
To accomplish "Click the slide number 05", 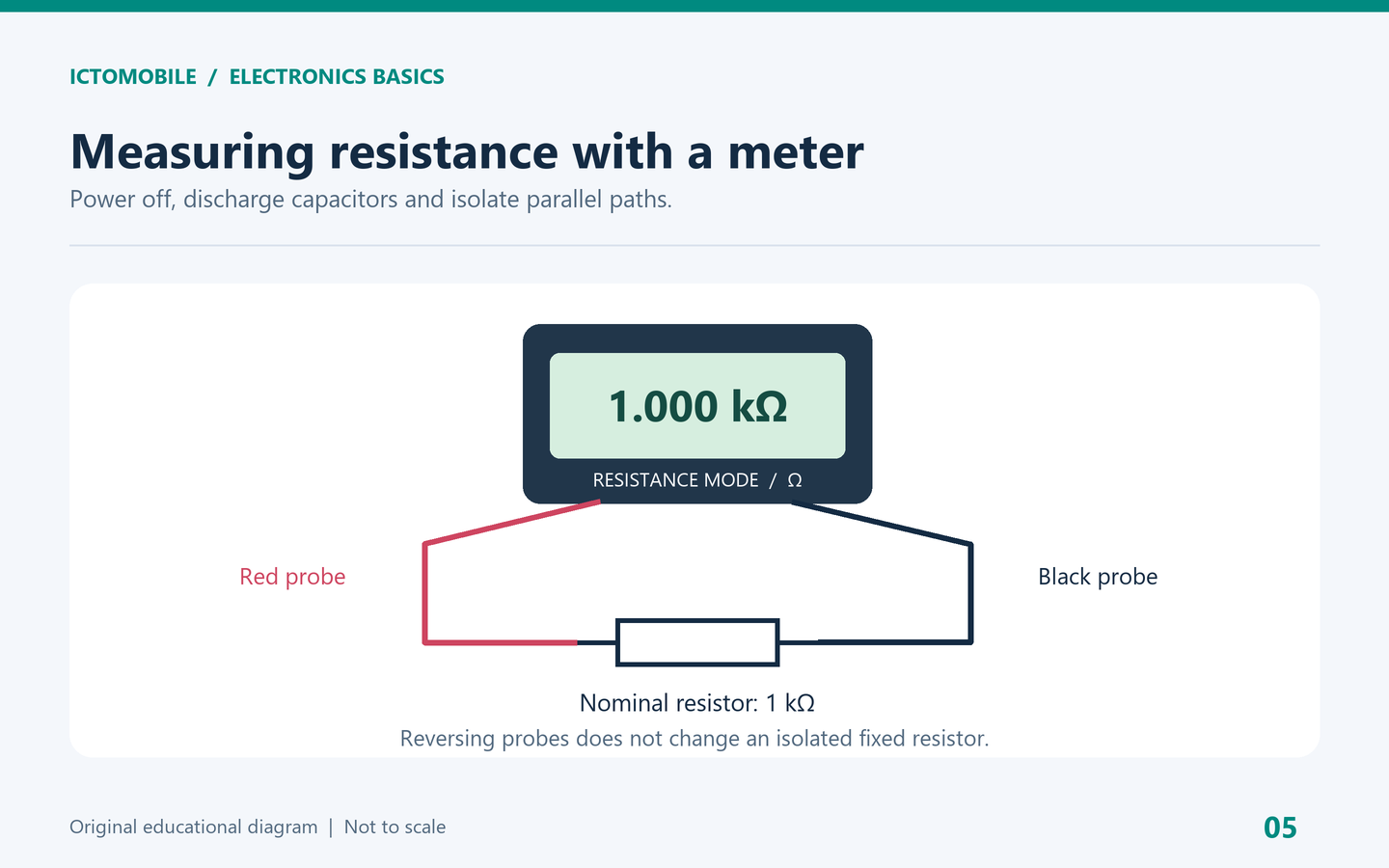I will click(1280, 828).
